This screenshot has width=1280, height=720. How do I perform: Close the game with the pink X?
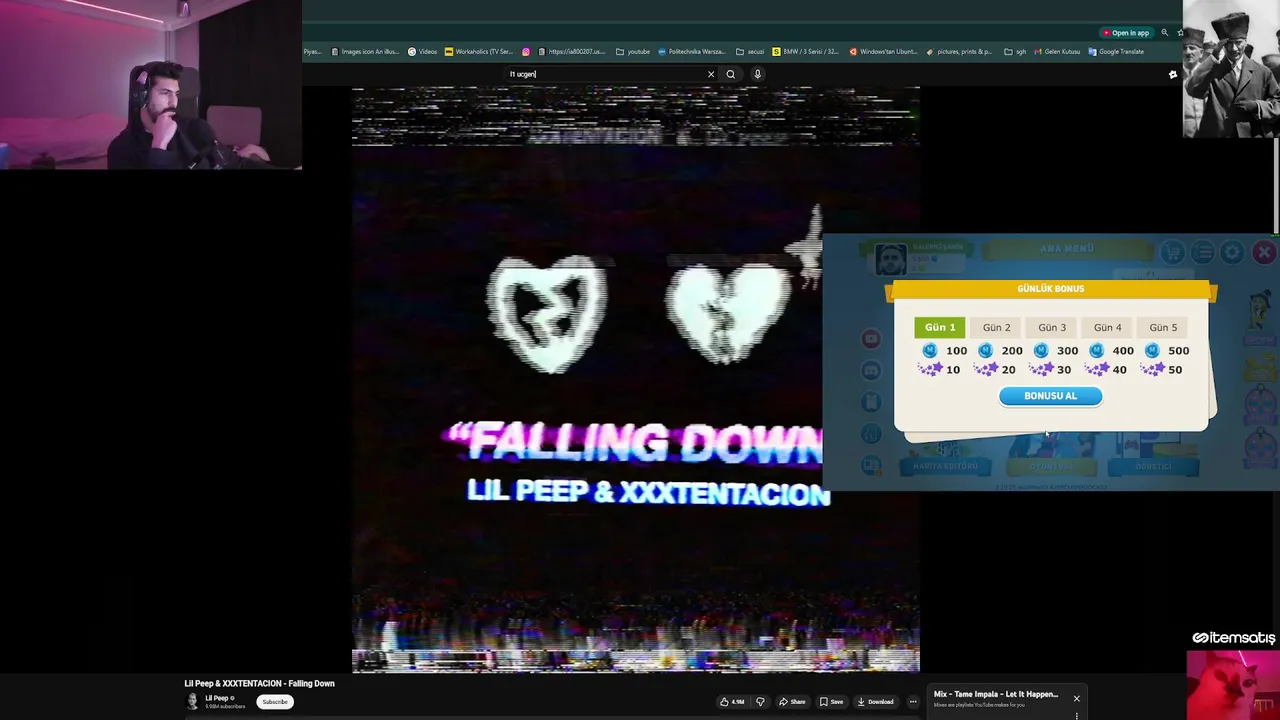1264,252
